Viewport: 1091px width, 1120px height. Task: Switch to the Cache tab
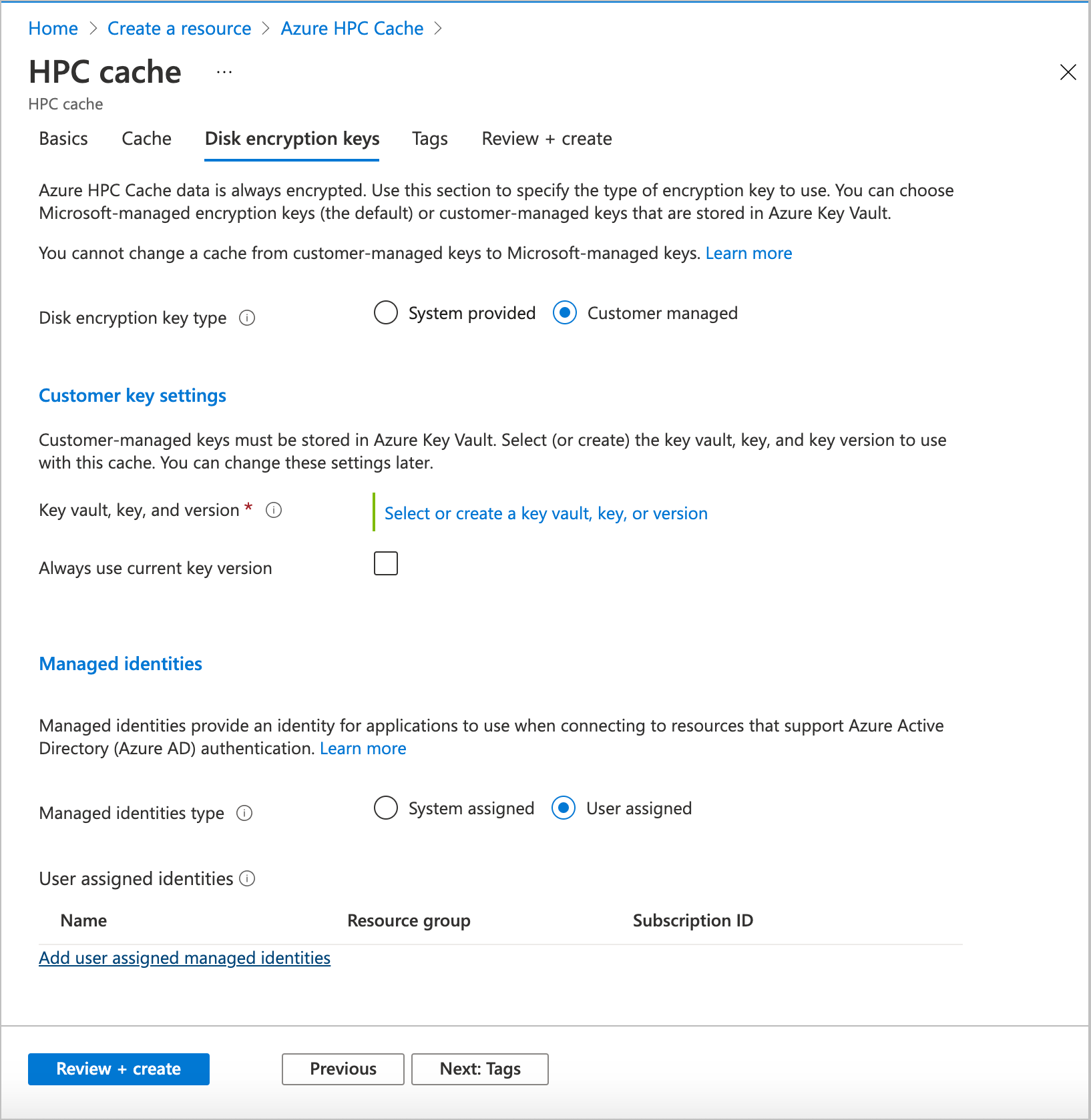[x=146, y=139]
